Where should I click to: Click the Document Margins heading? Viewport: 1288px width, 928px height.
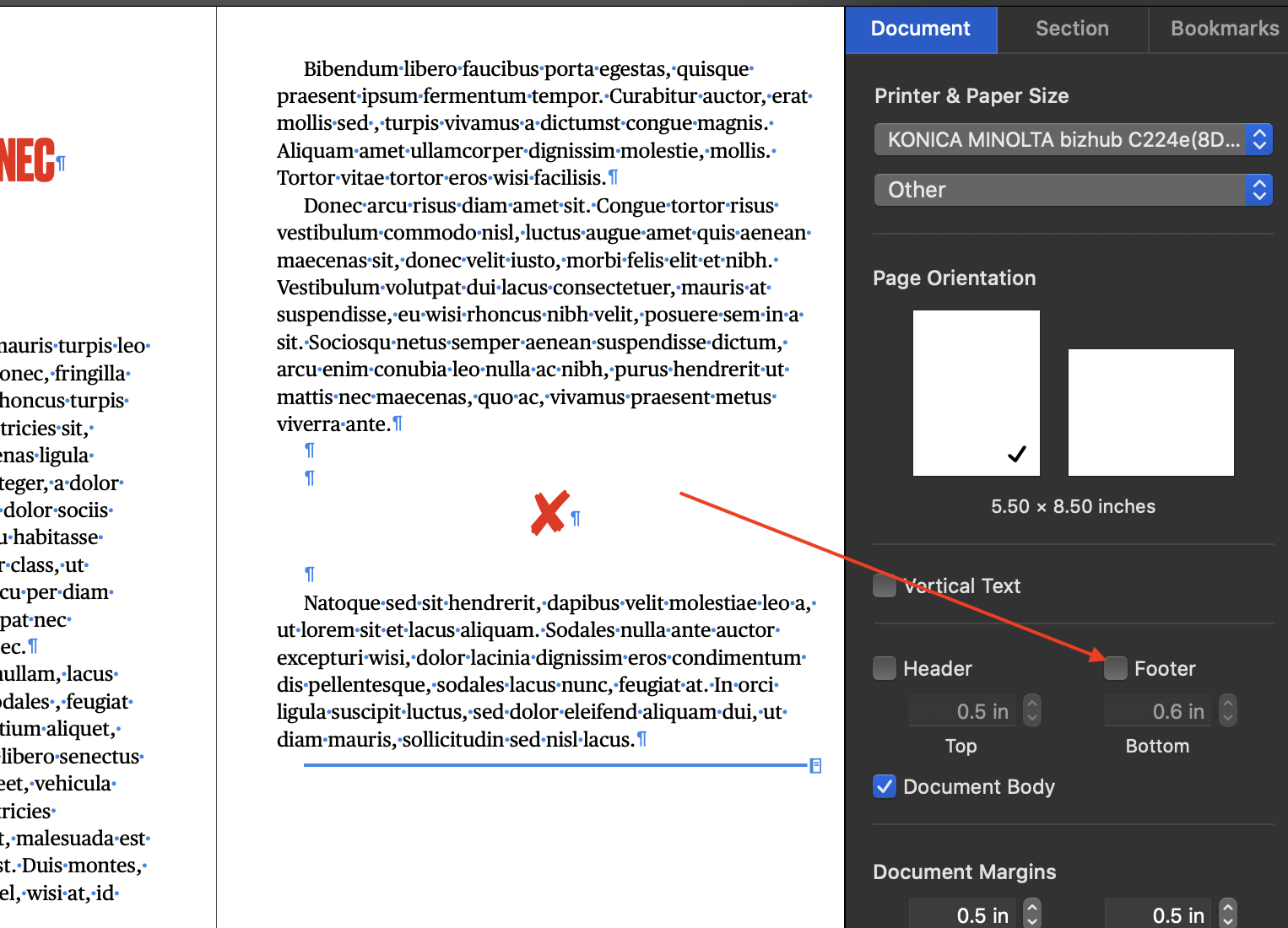point(964,871)
